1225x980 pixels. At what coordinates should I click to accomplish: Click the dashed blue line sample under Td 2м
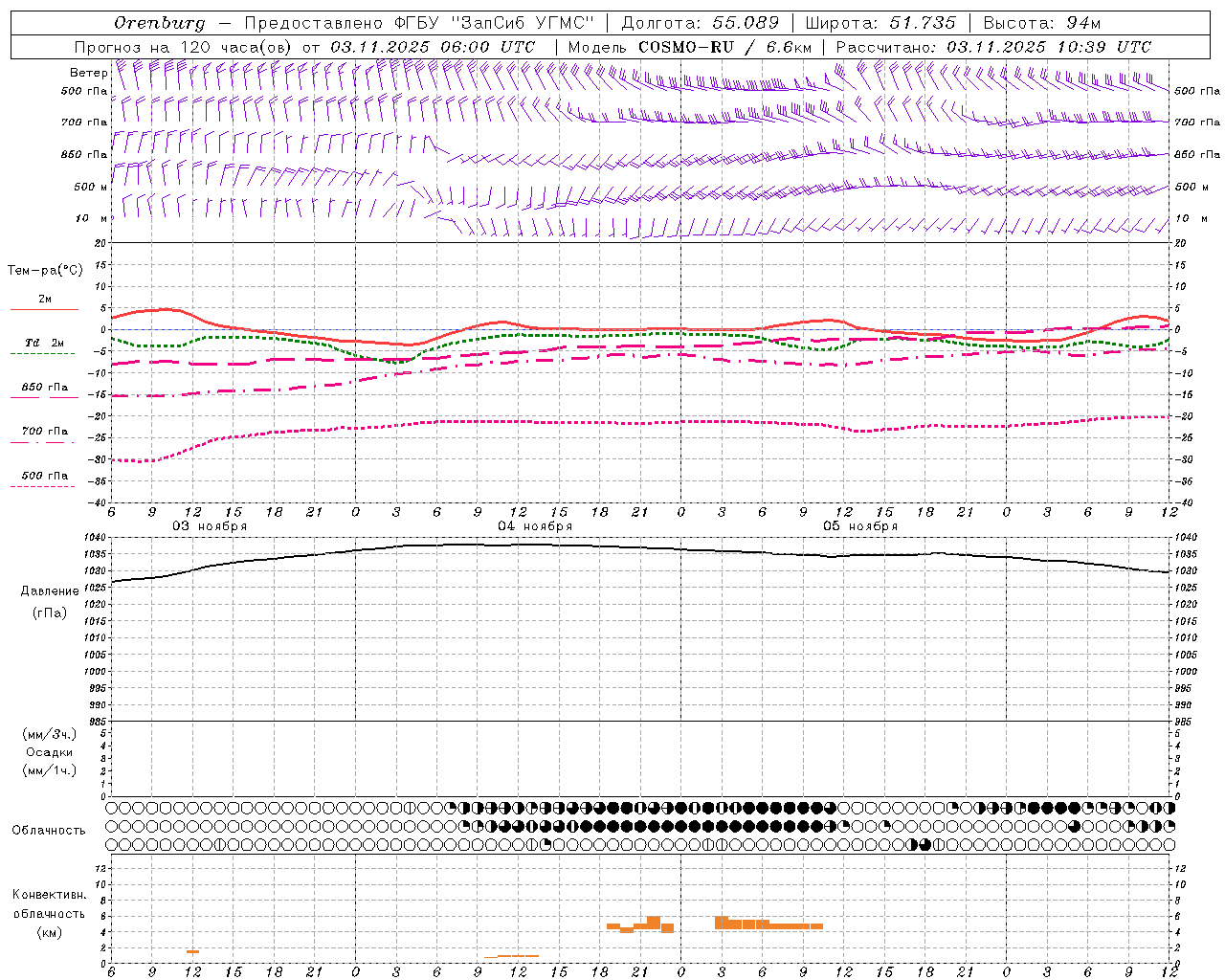click(43, 354)
